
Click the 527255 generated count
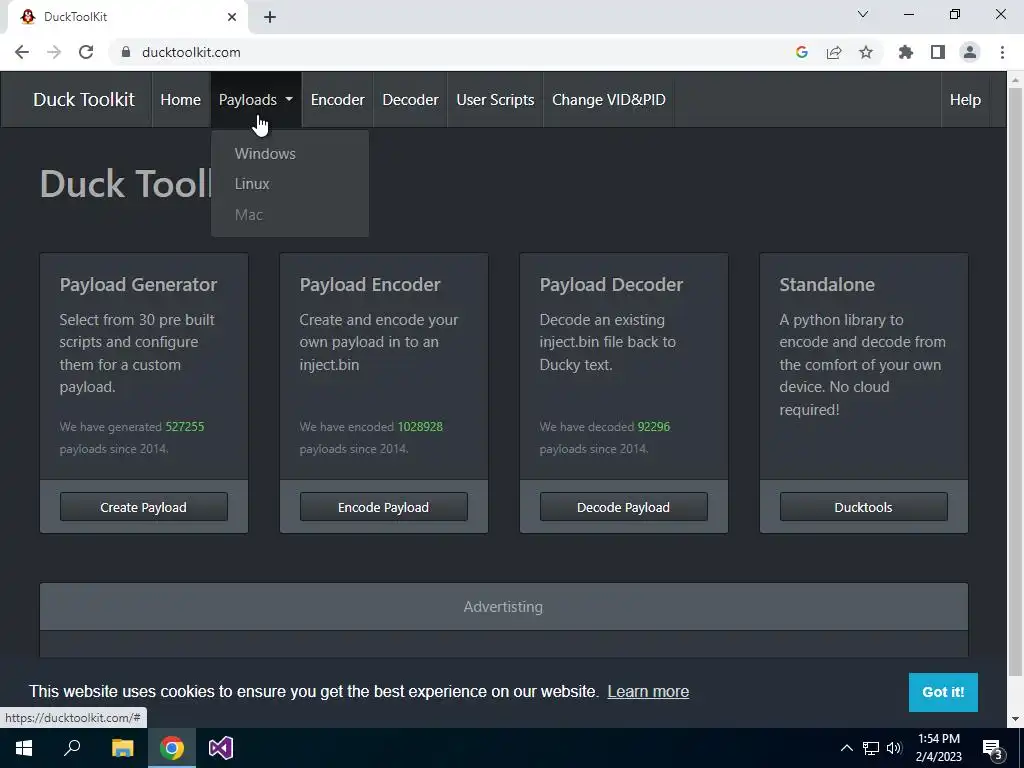(x=185, y=426)
